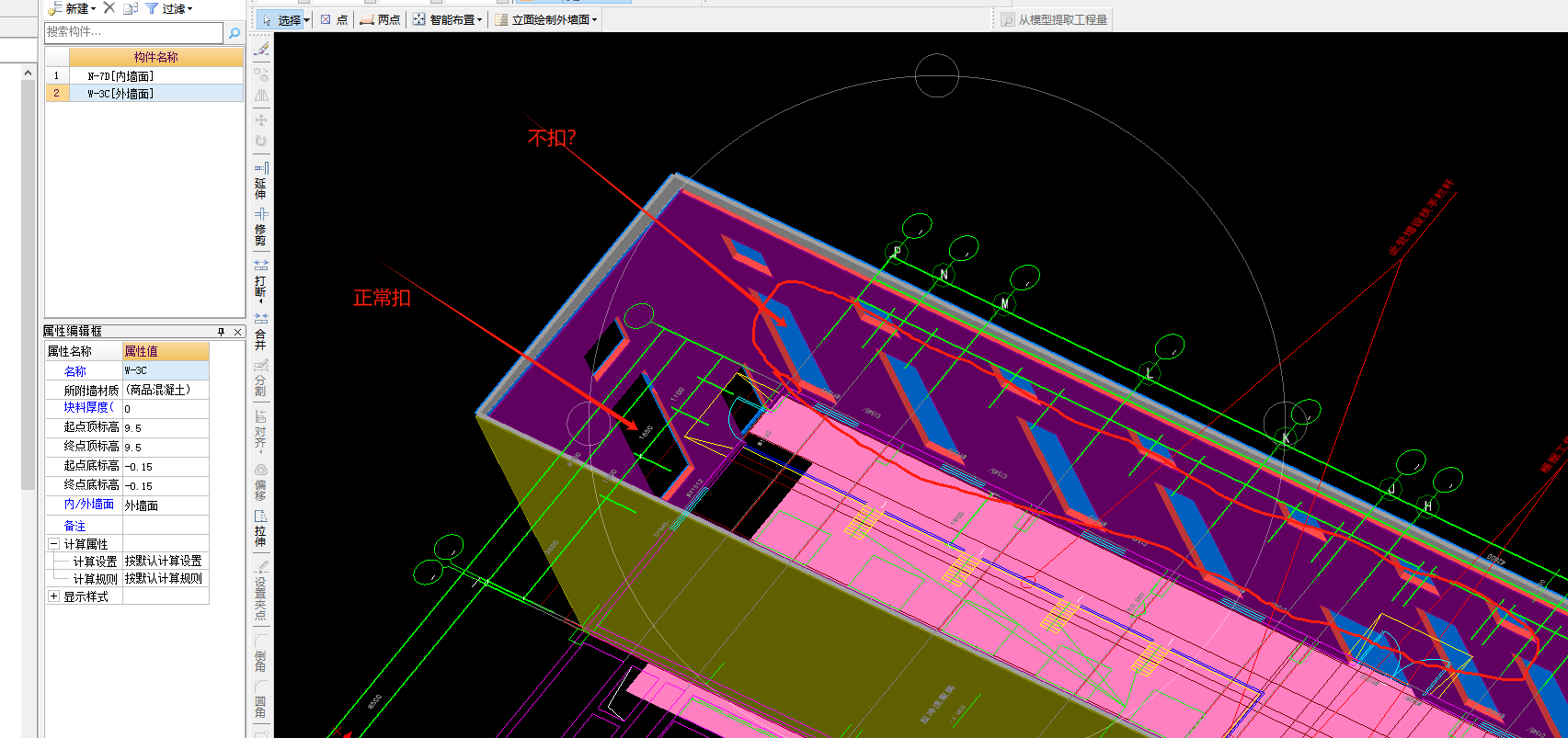Select the 点 (Point) drawing tool
1568x738 pixels.
point(334,19)
